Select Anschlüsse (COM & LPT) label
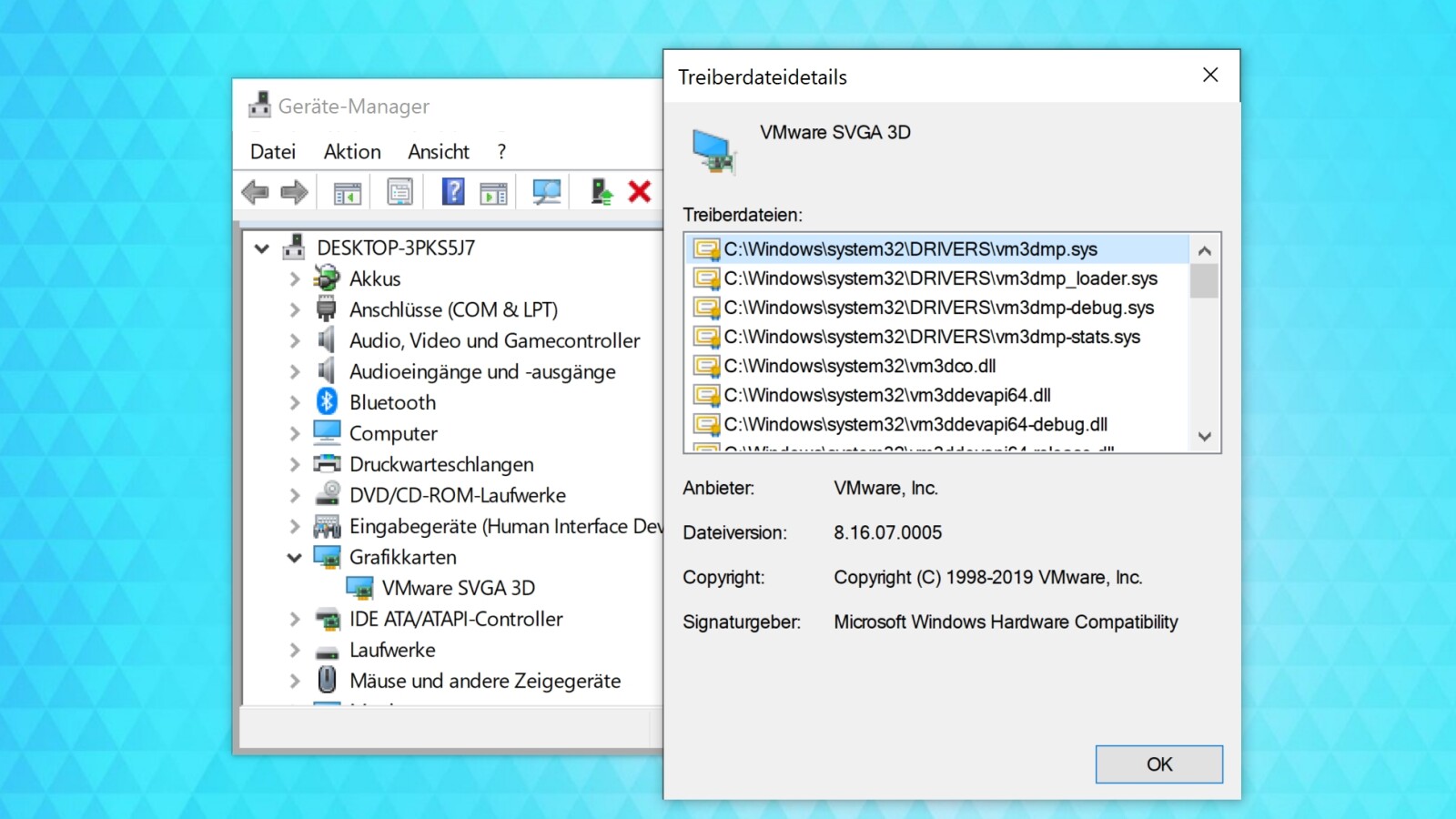The image size is (1456, 819). pyautogui.click(x=453, y=309)
